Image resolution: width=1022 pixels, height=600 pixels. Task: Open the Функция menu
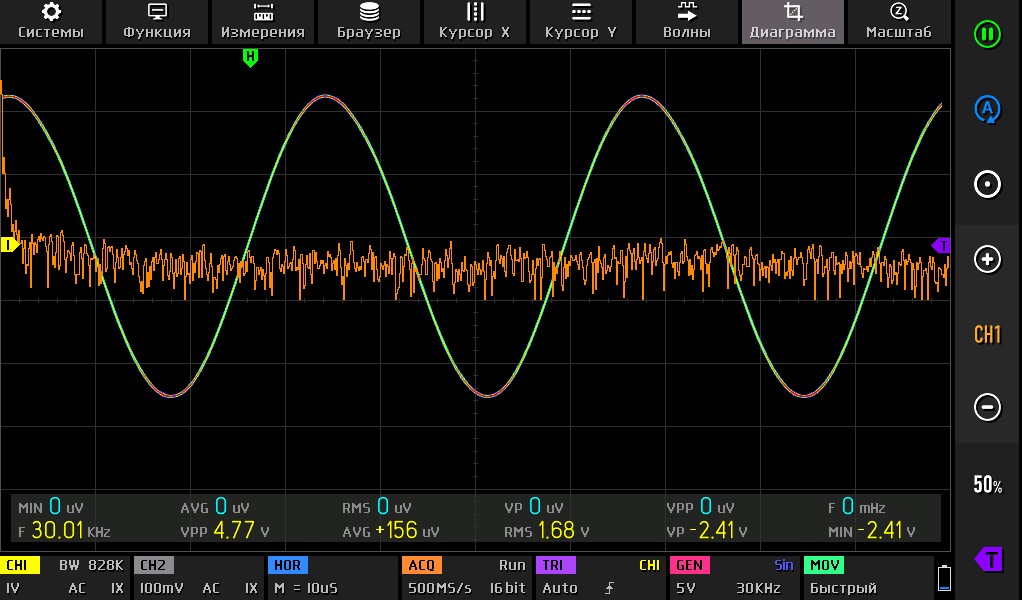(x=157, y=21)
